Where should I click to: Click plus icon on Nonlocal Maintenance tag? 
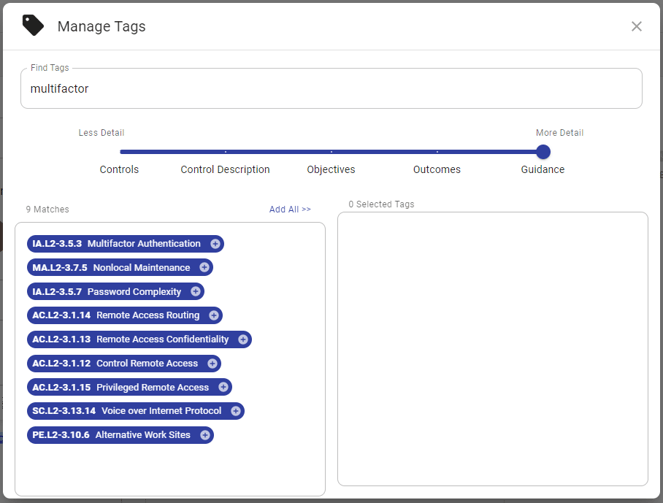(204, 268)
